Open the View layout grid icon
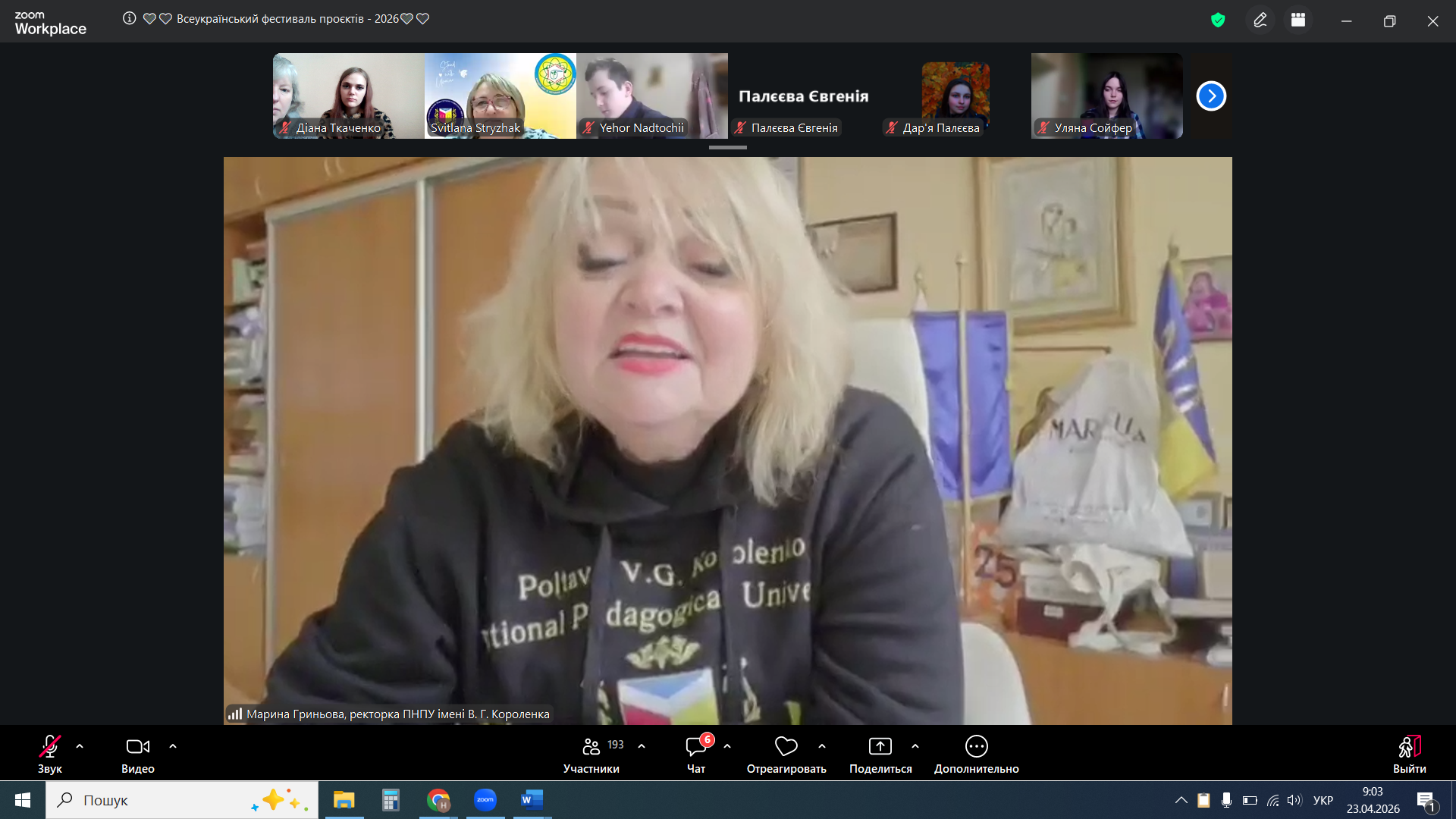The image size is (1456, 819). tap(1298, 20)
